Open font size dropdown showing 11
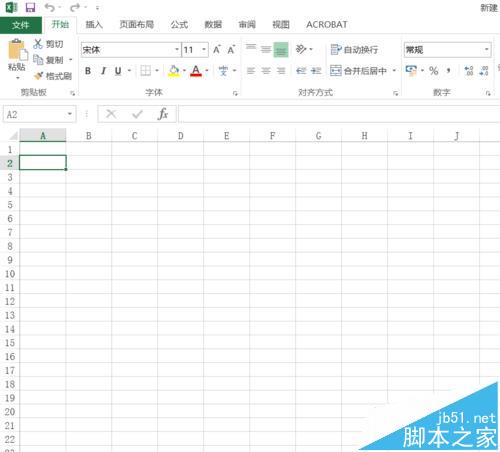The image size is (500, 452). pyautogui.click(x=204, y=50)
